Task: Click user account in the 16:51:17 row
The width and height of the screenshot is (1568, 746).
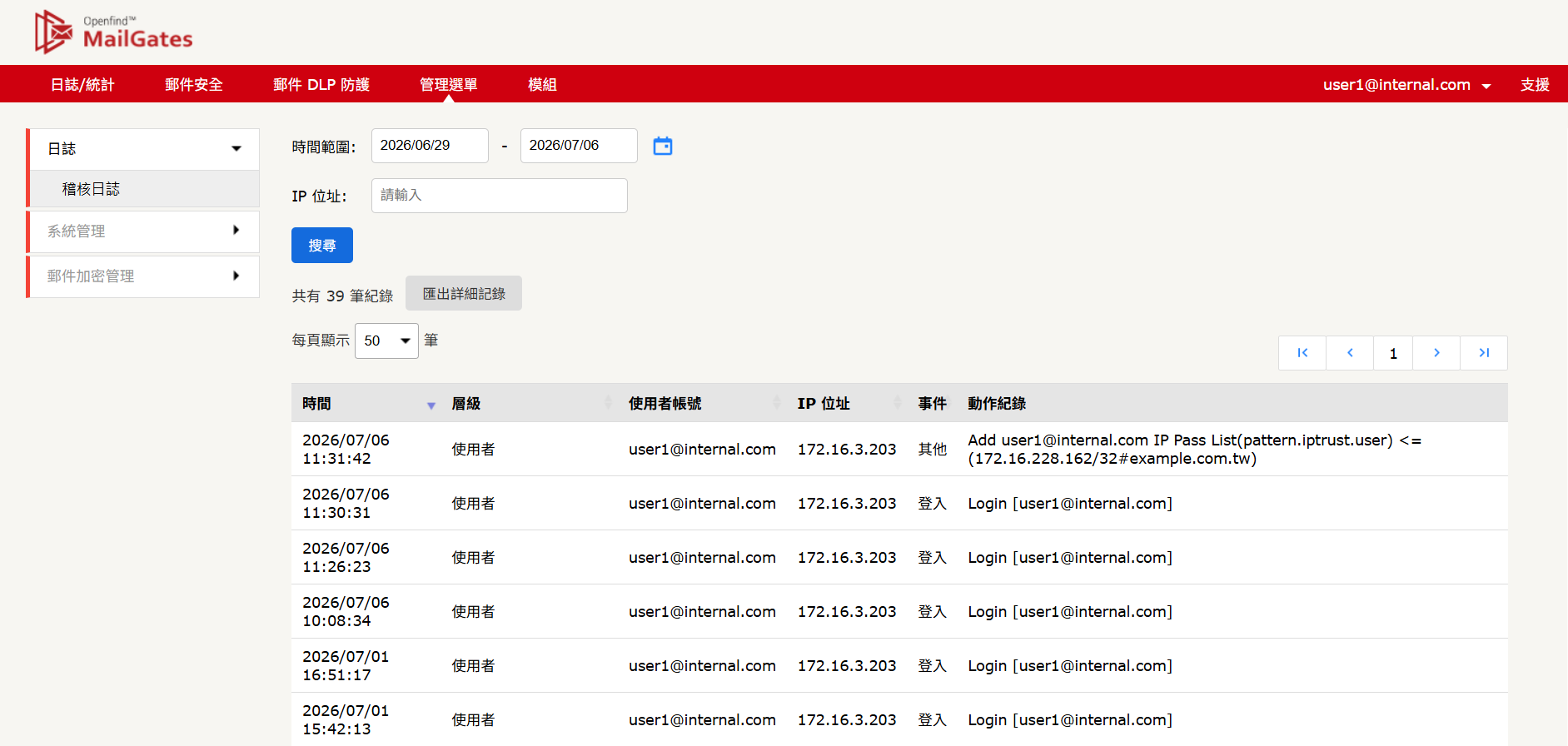Action: pyautogui.click(x=702, y=666)
